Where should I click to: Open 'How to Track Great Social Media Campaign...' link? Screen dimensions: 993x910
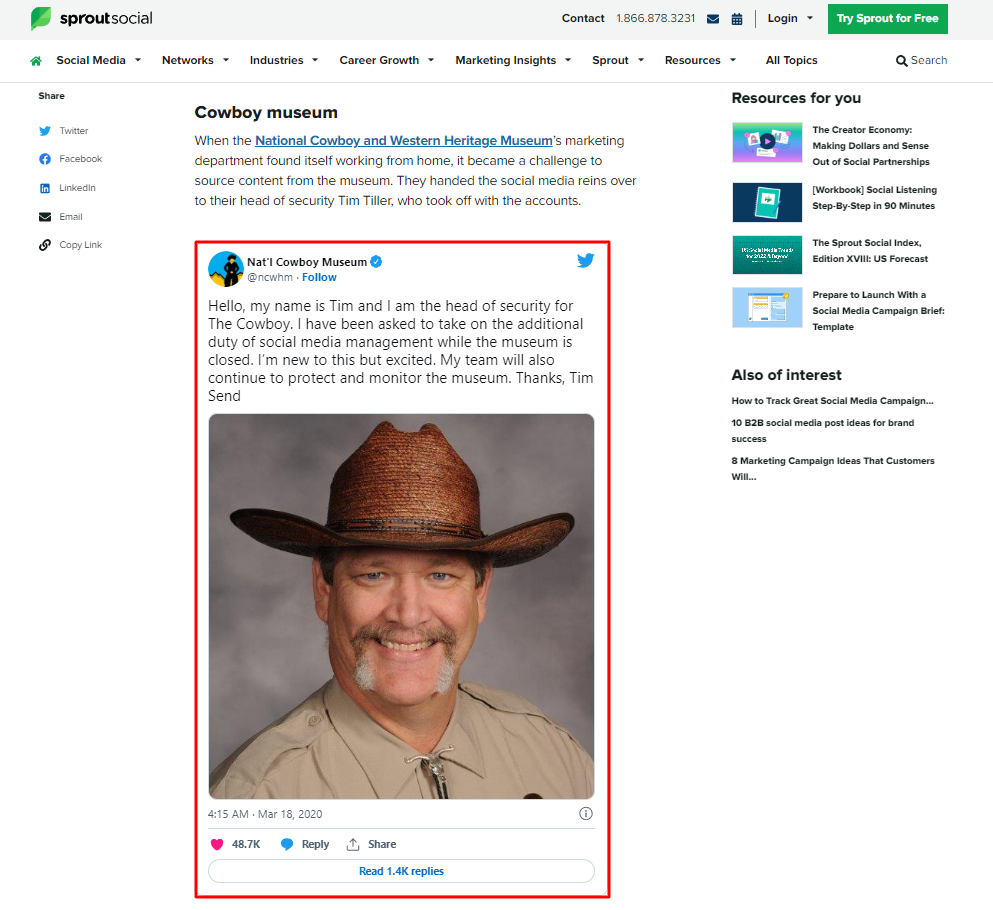pos(832,401)
